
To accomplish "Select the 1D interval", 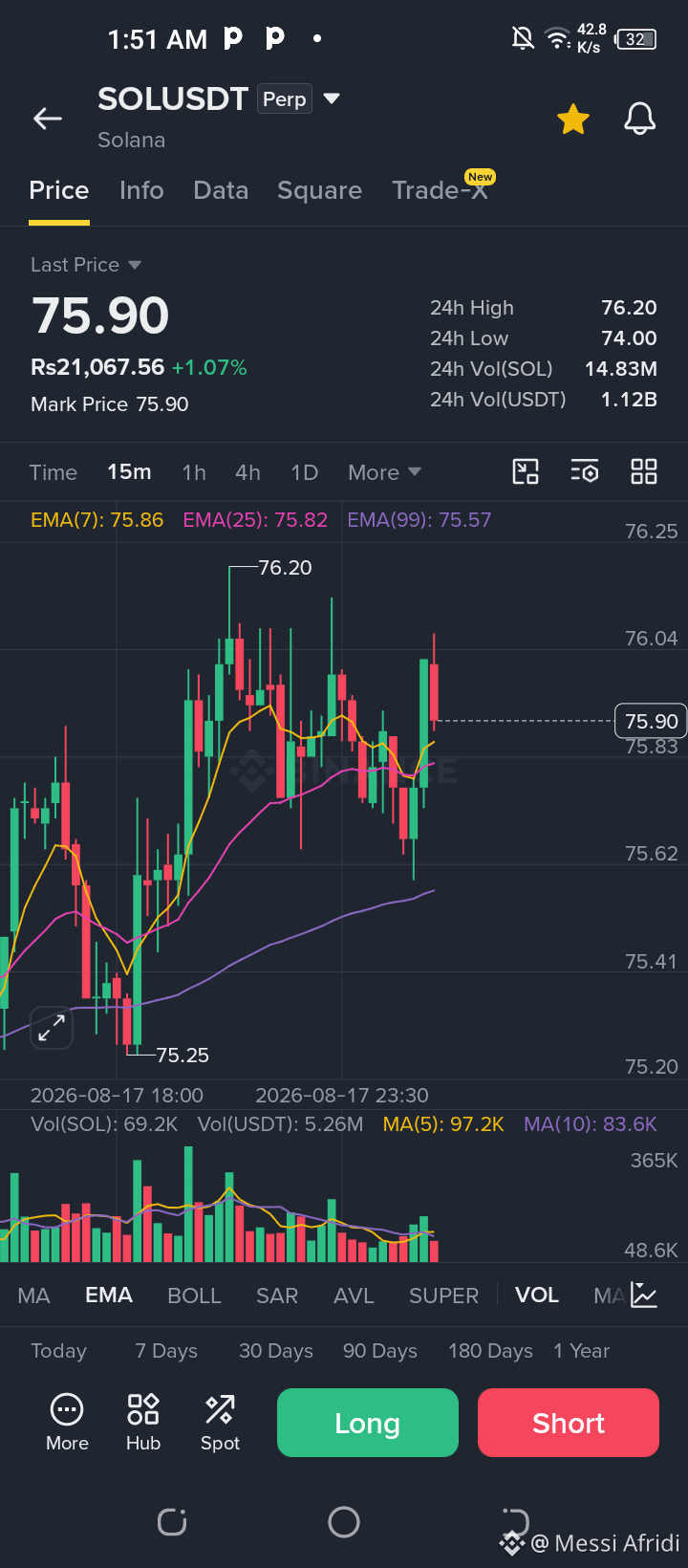I will (304, 472).
